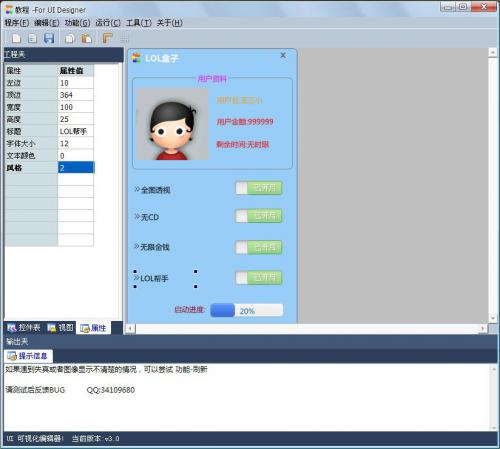This screenshot has height=449, width=500.
Task: Click the 用户金数:999999 label
Action: pos(245,122)
